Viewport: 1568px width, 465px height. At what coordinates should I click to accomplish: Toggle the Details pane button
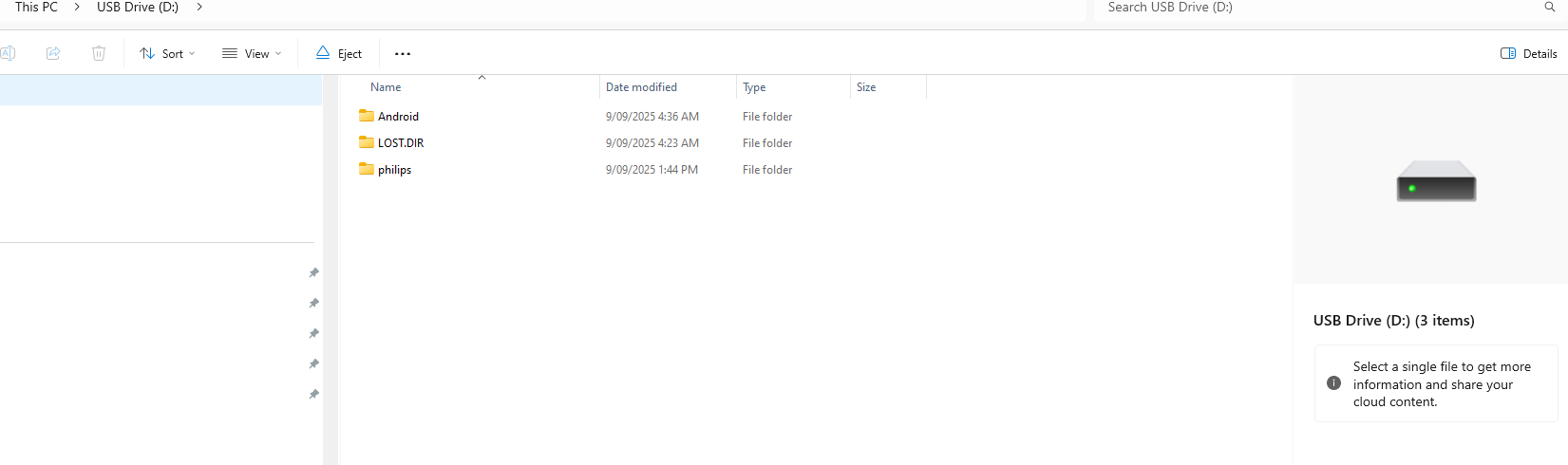[1528, 53]
